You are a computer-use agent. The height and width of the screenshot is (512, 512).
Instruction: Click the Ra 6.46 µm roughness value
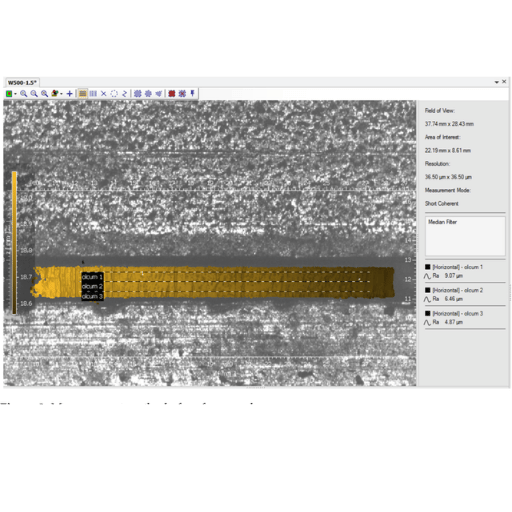[448, 299]
